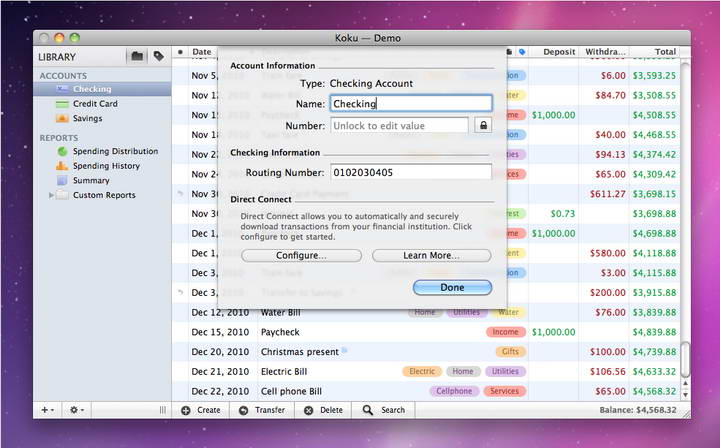Switch Library to tags view icon
Image resolution: width=720 pixels, height=448 pixels.
[159, 56]
